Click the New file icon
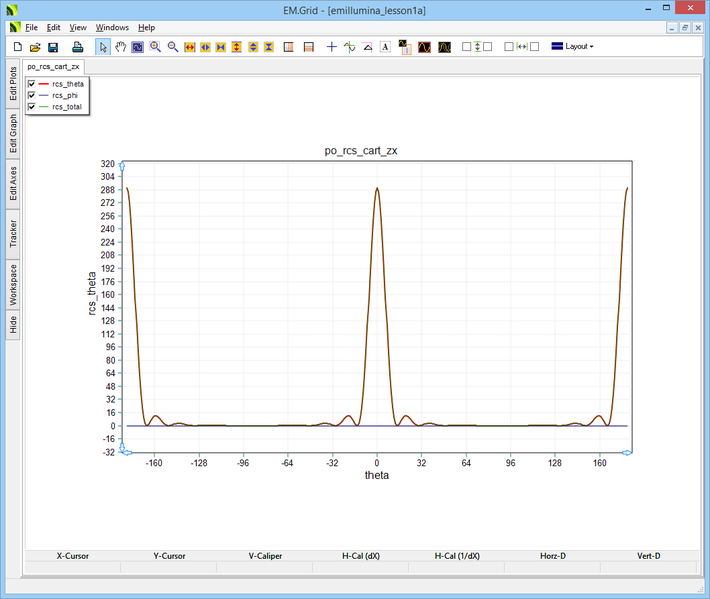Viewport: 710px width, 599px height. click(17, 47)
